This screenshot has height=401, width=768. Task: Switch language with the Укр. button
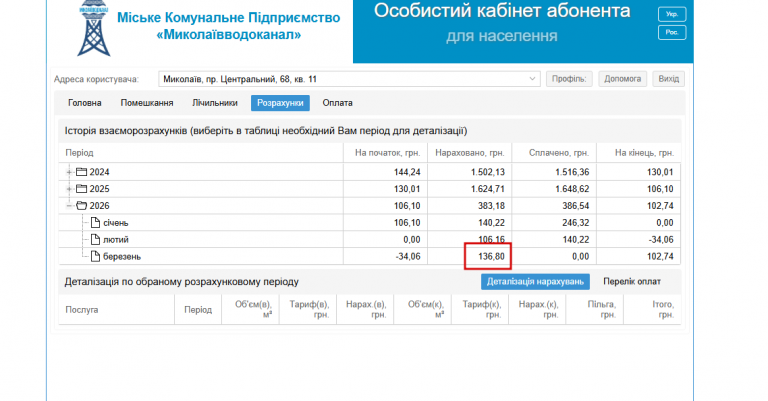tap(672, 14)
